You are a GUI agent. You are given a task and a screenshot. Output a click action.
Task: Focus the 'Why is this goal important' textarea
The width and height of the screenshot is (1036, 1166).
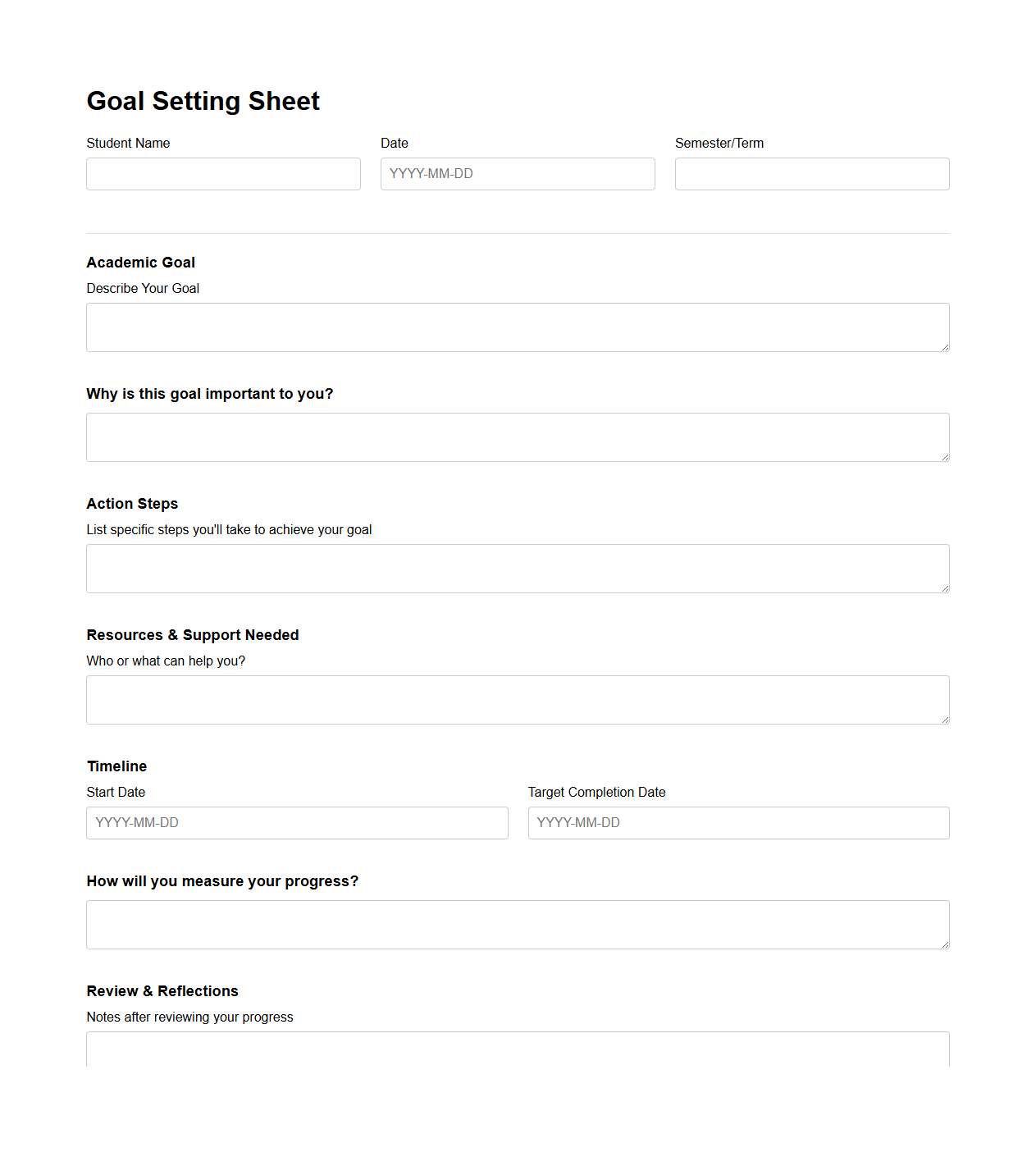point(518,437)
